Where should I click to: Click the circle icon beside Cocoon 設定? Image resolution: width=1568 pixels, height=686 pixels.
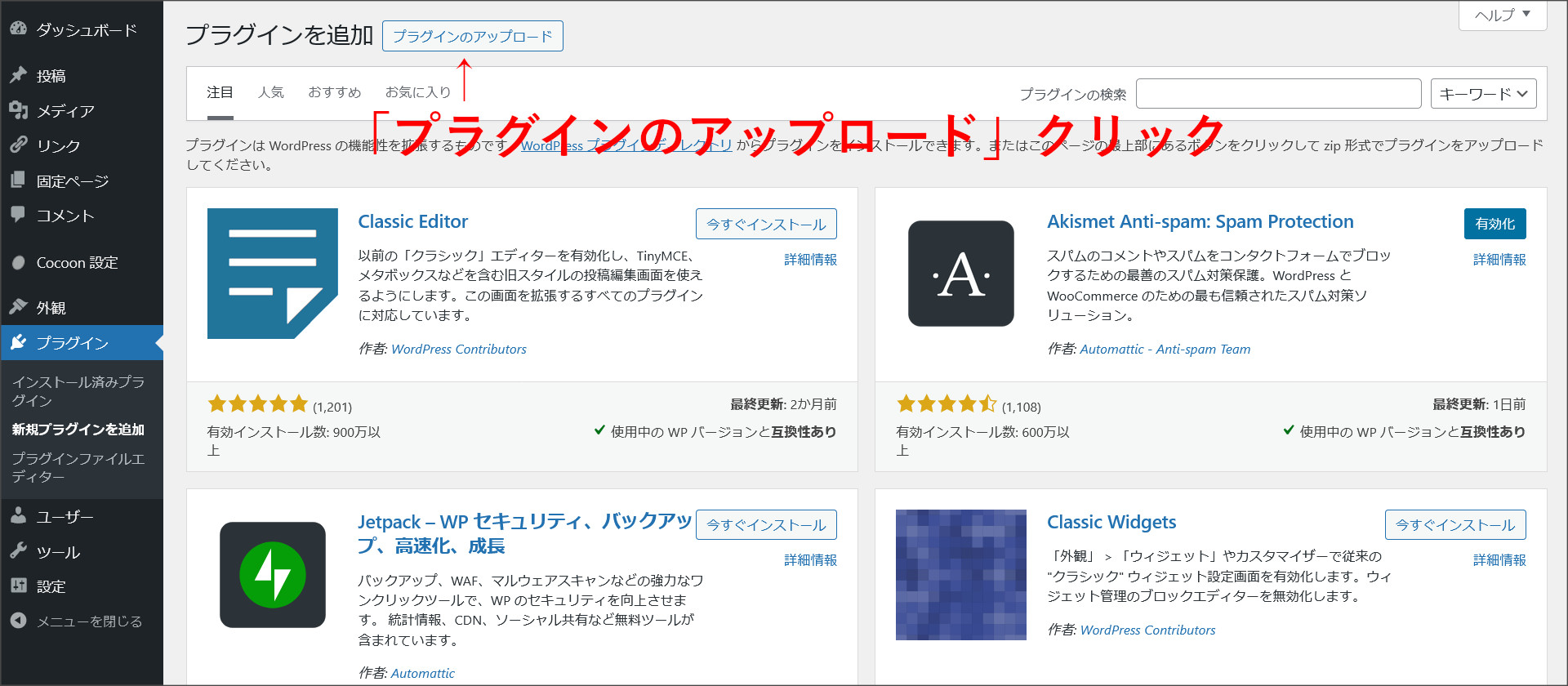18,262
